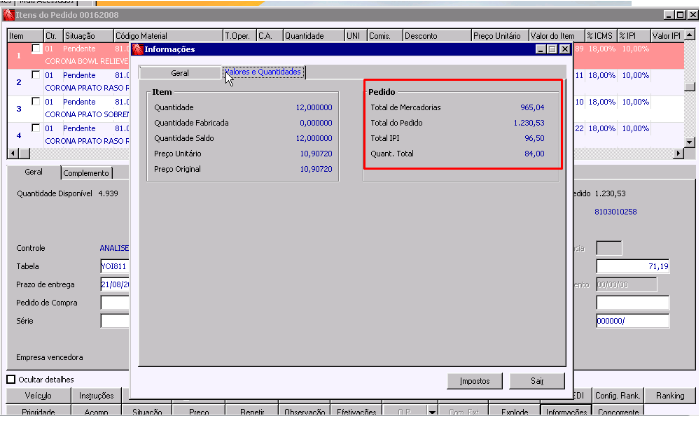Click right arrow of horizontal grid scrollbar
Image resolution: width=699 pixels, height=421 pixels.
coord(678,153)
